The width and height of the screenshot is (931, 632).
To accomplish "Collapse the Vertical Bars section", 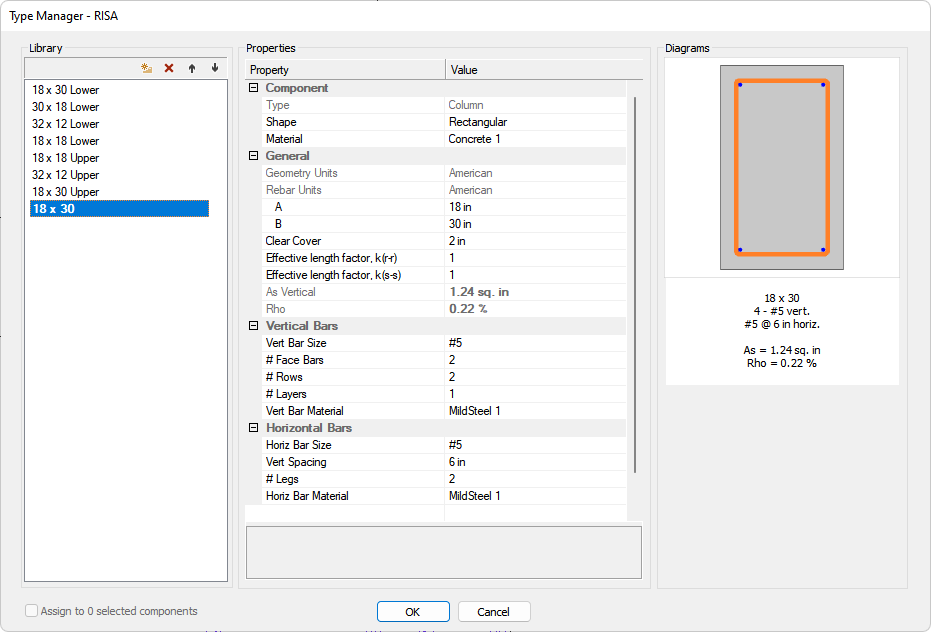I will tap(254, 326).
